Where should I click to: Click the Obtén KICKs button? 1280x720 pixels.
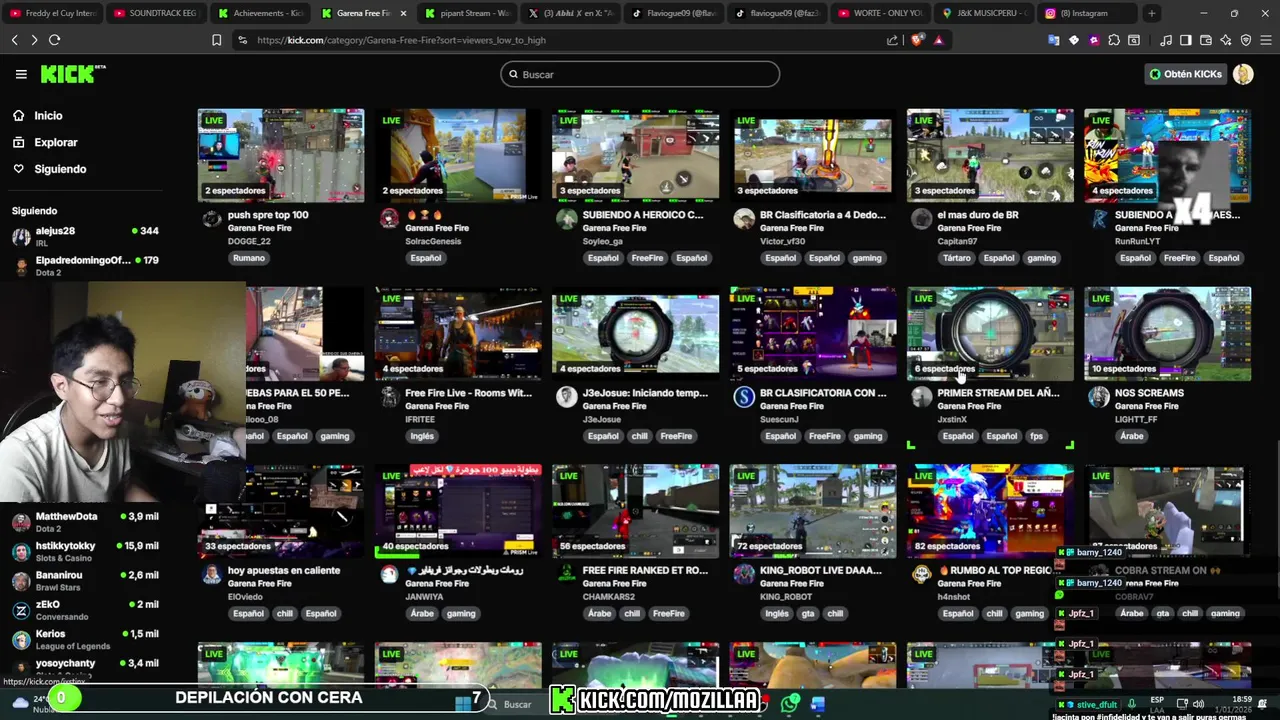coord(1185,74)
